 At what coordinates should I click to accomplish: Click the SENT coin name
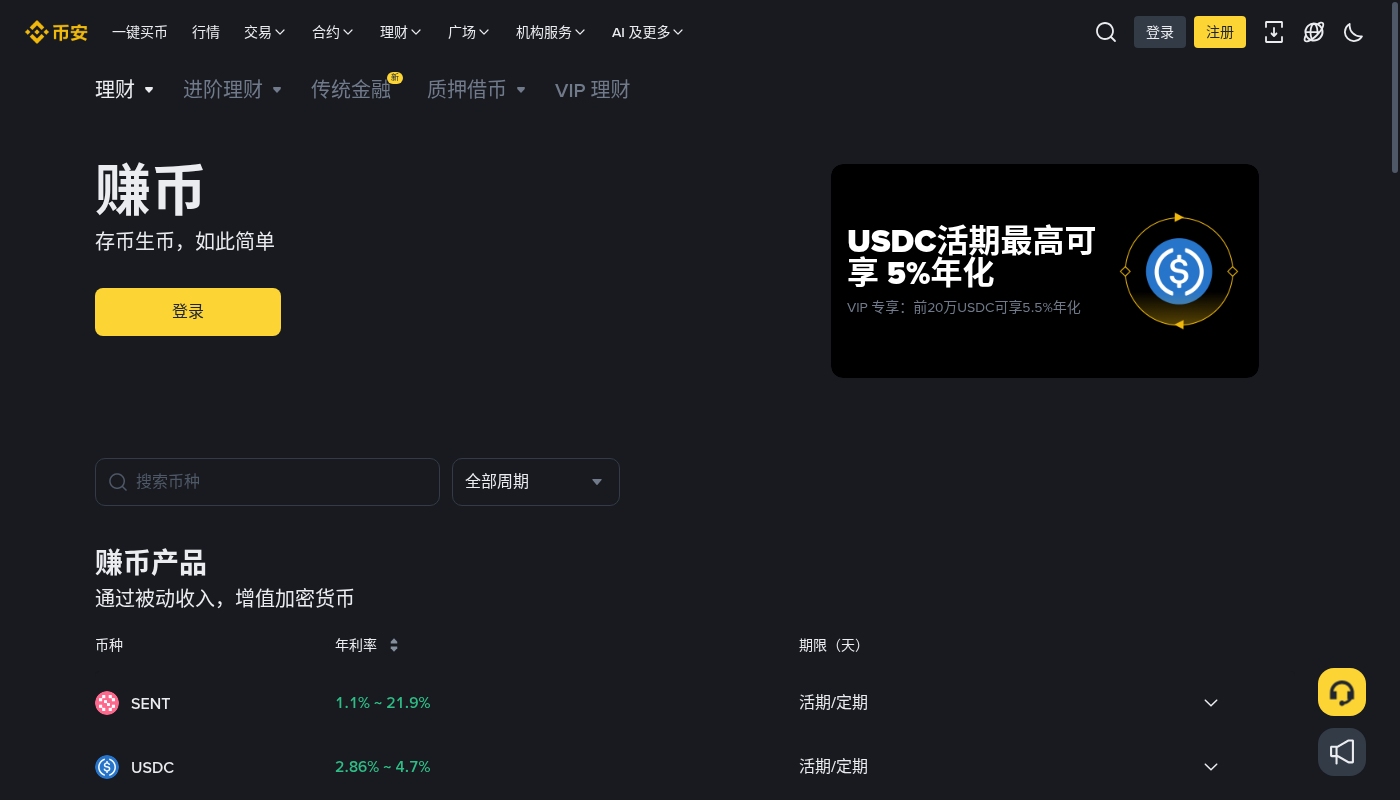(x=151, y=704)
